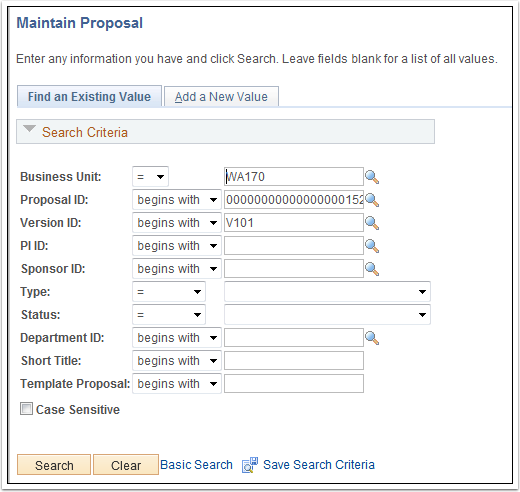The height and width of the screenshot is (492, 520).
Task: Toggle the Case Sensitive checkbox
Action: coord(26,409)
